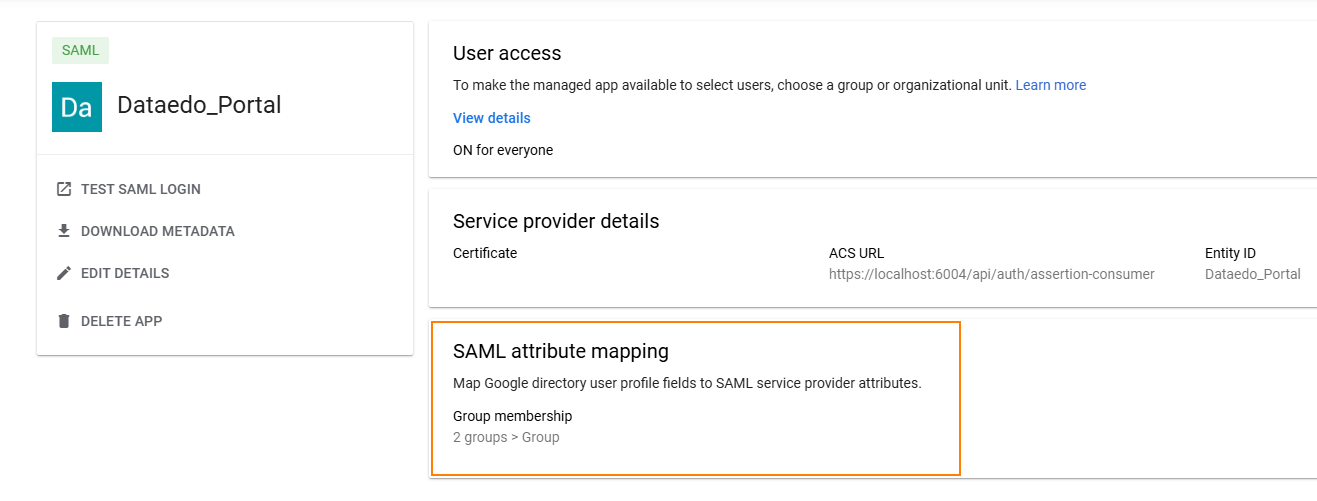Click the Dataedo_Portal Entity ID value
Viewport: 1317px width, 501px height.
[1253, 274]
